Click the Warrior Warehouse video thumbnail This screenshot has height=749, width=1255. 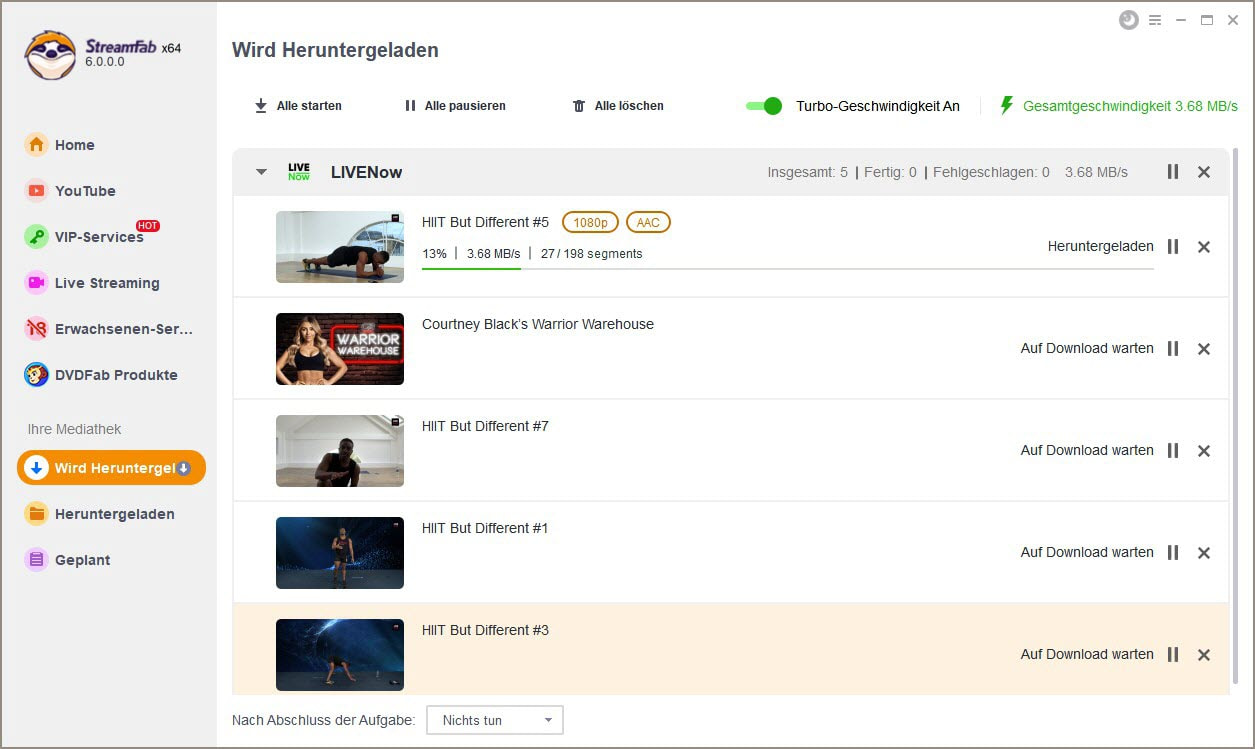coord(340,349)
